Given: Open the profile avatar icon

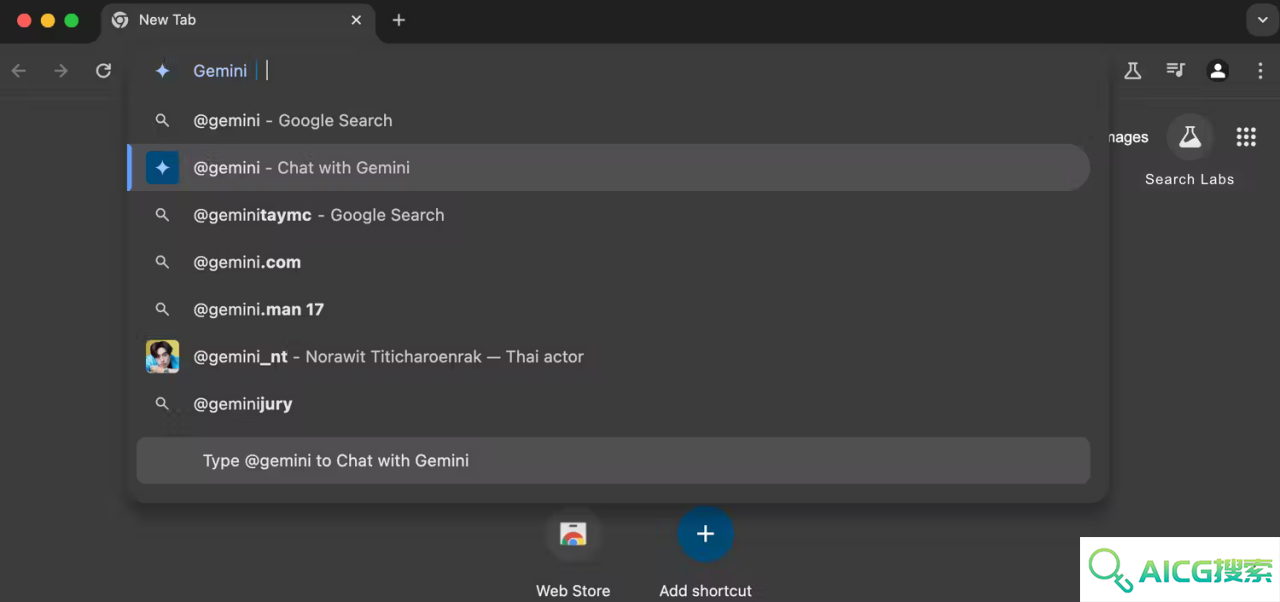Looking at the screenshot, I should click(1217, 70).
